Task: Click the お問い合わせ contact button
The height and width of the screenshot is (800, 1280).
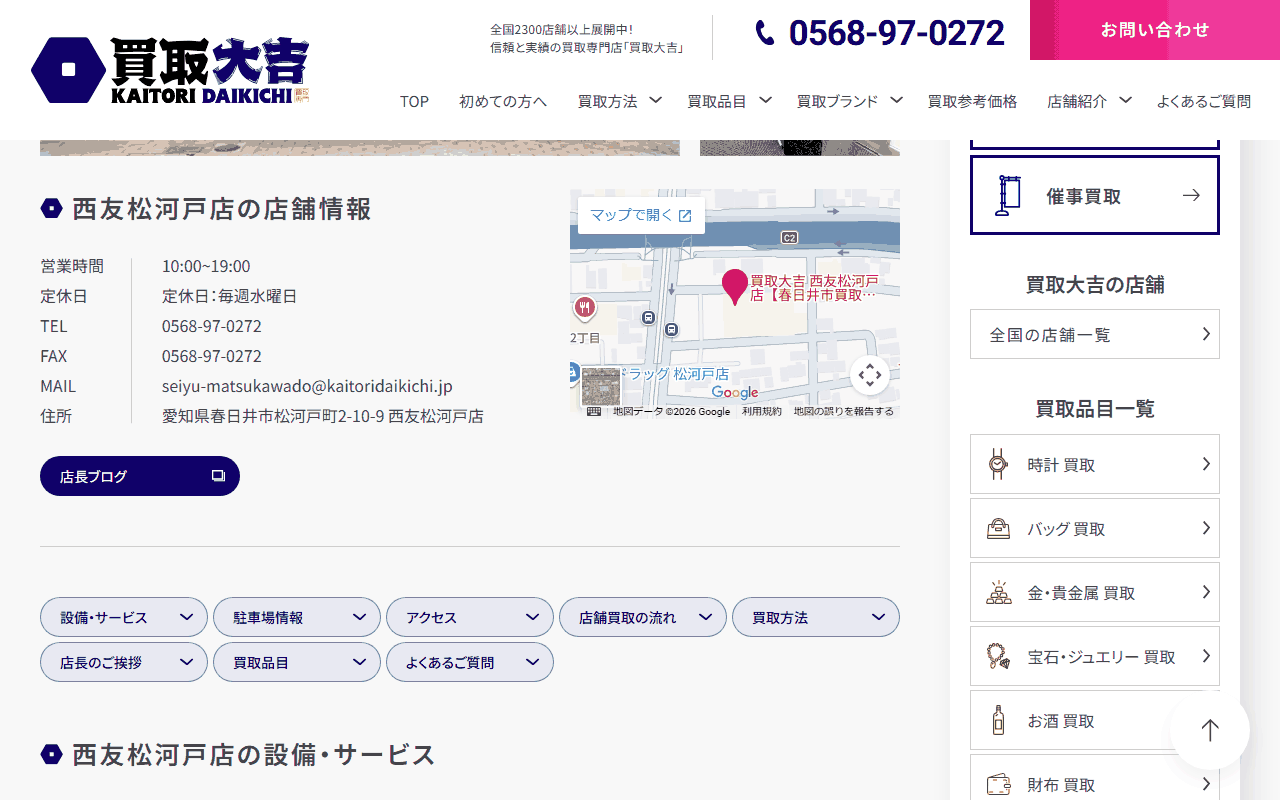Action: 1155,30
